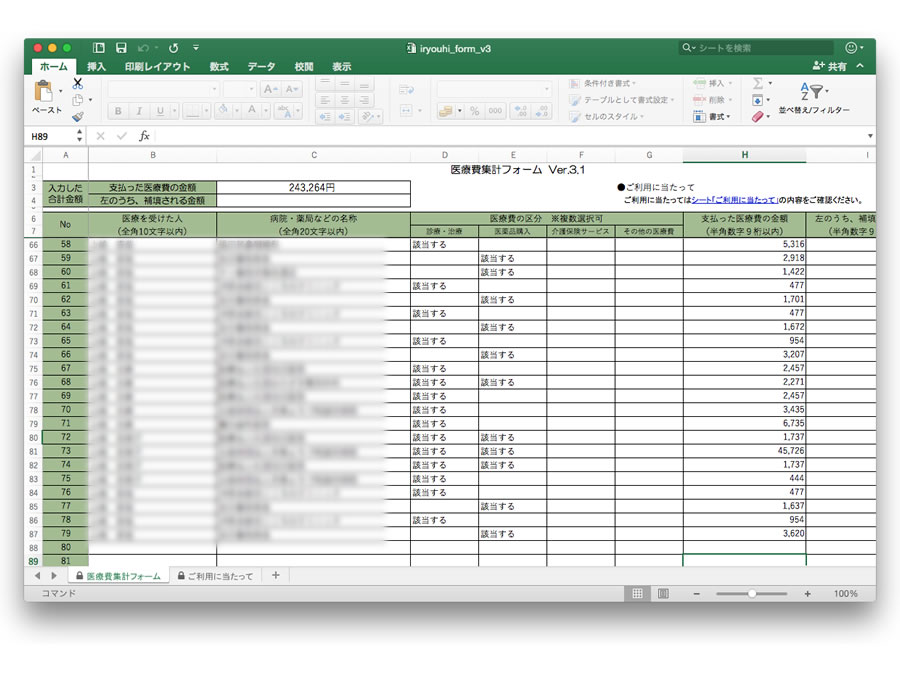
Task: Click the zoom out minus button
Action: pyautogui.click(x=697, y=593)
